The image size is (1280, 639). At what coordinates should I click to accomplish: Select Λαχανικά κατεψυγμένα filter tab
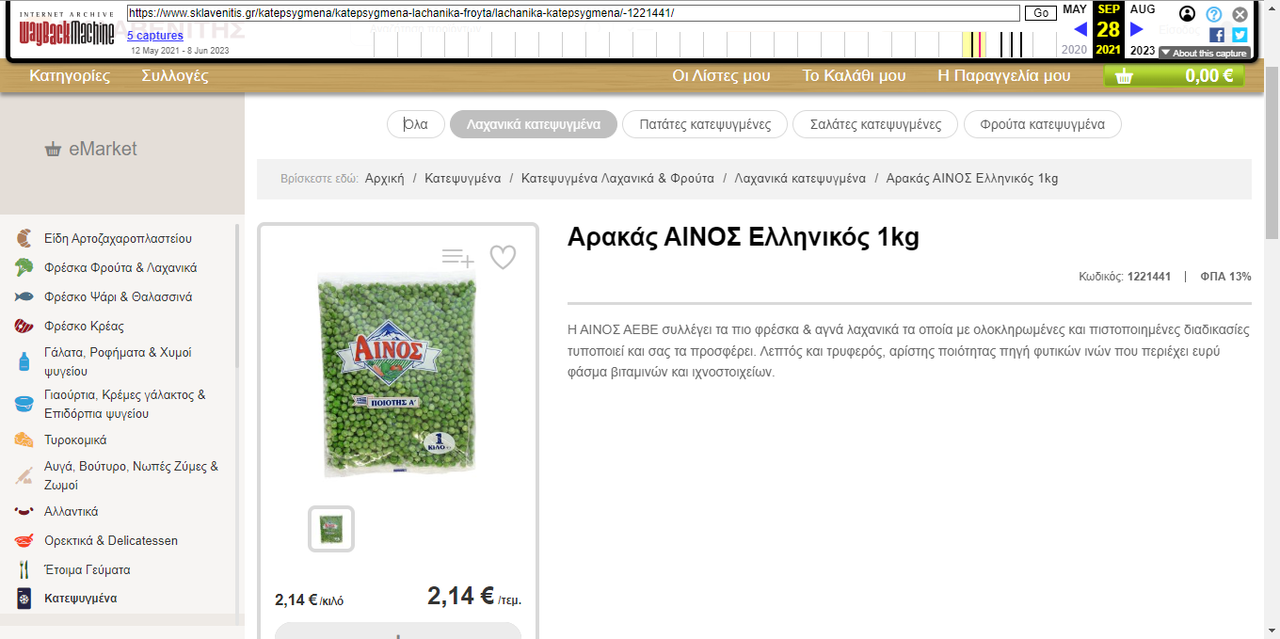pyautogui.click(x=533, y=124)
